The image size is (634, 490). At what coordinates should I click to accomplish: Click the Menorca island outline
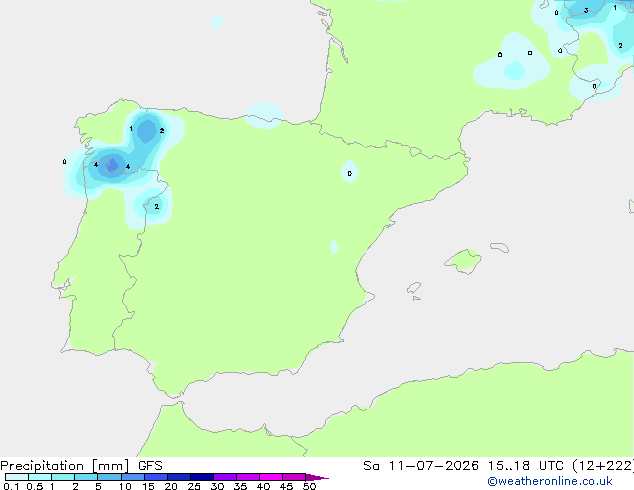(500, 247)
